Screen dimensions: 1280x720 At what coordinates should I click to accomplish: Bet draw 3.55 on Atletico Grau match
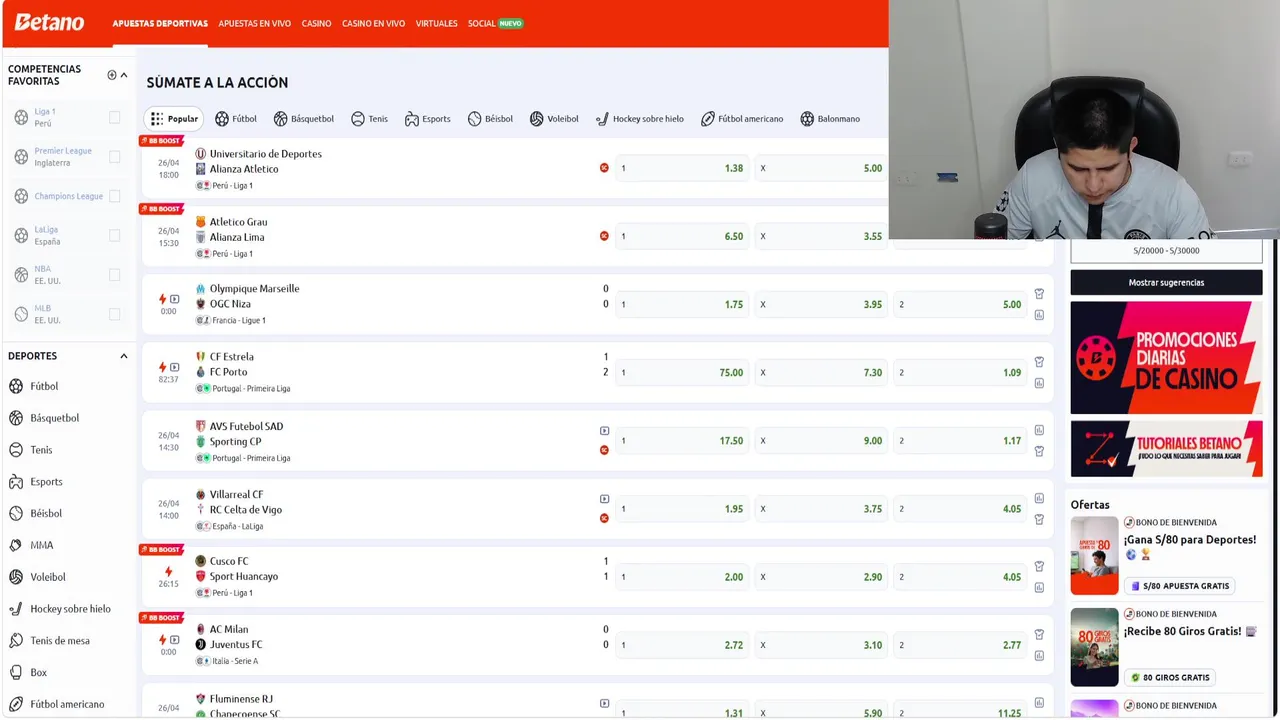tap(821, 237)
